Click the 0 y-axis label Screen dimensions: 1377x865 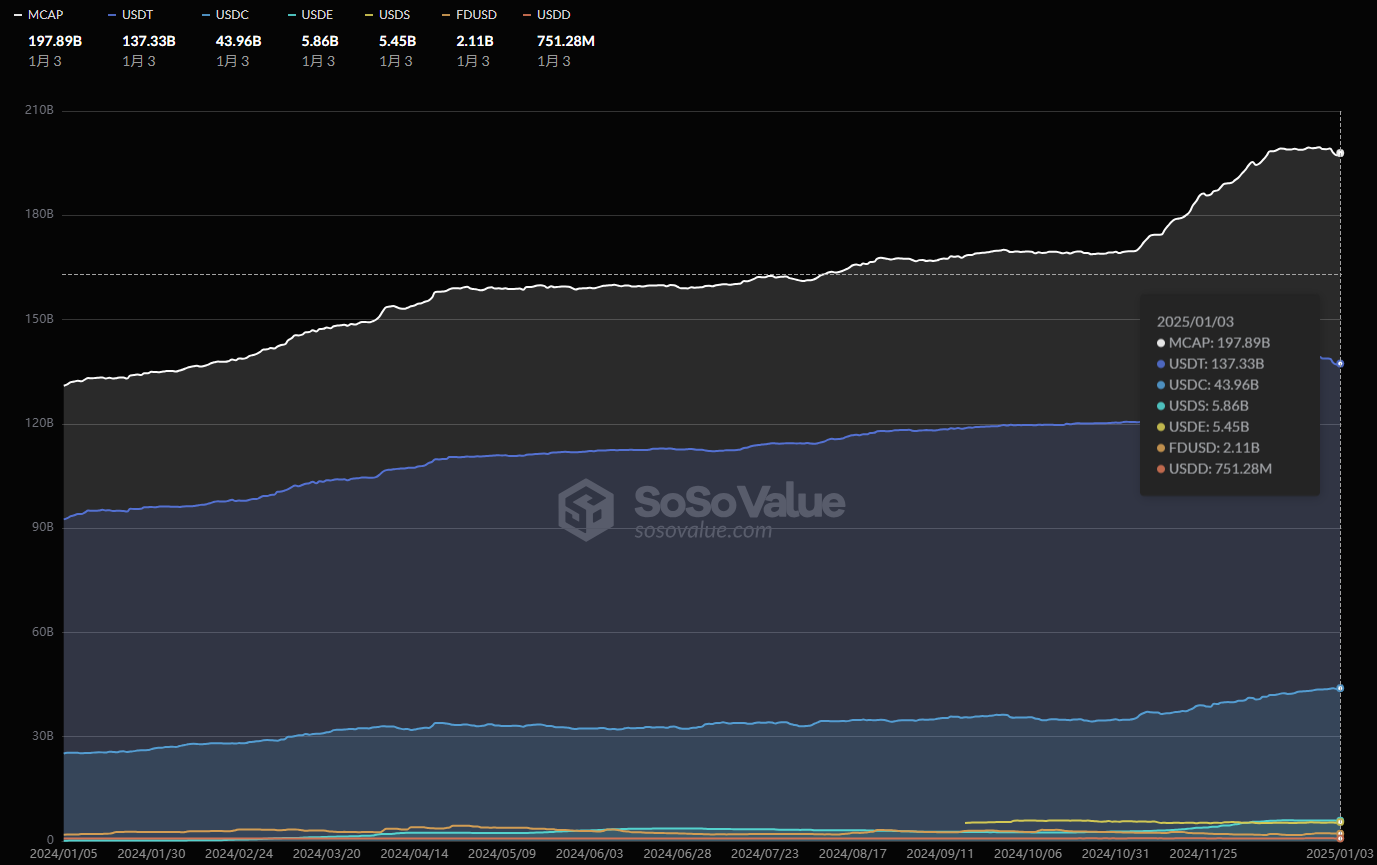click(x=49, y=840)
